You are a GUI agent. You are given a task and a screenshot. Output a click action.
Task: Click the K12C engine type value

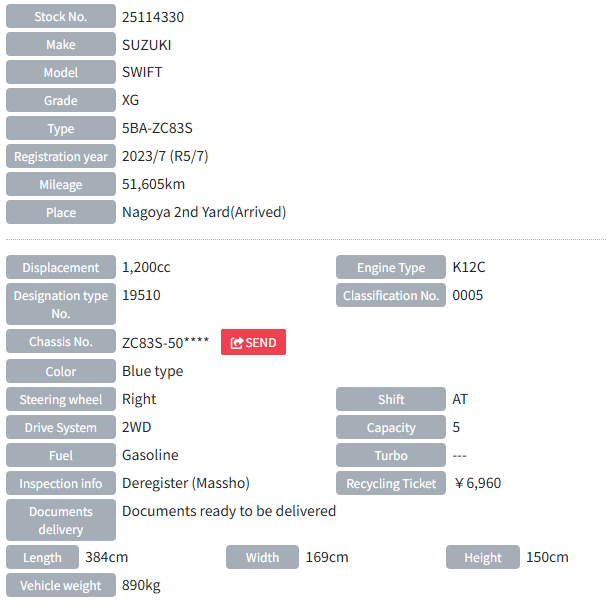[x=469, y=268]
